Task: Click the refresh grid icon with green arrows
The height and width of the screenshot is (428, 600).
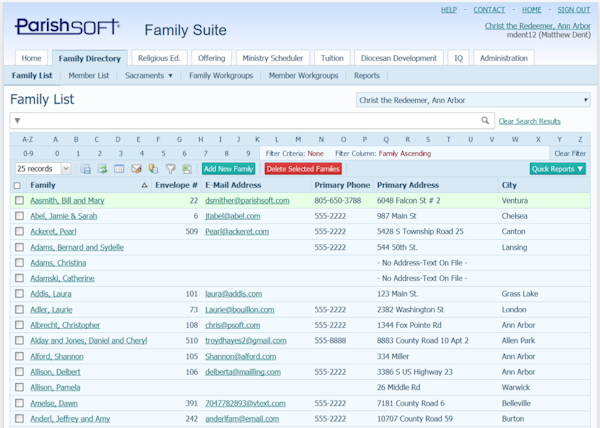Action: coord(102,169)
